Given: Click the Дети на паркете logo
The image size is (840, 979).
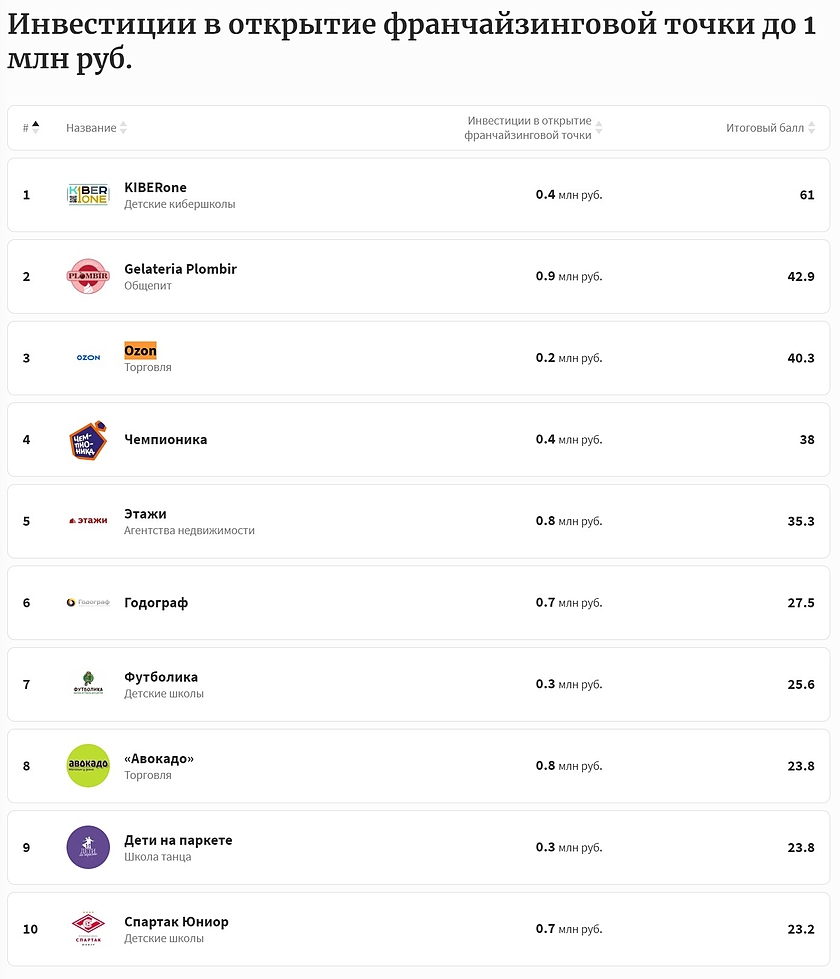Looking at the screenshot, I should tap(88, 848).
